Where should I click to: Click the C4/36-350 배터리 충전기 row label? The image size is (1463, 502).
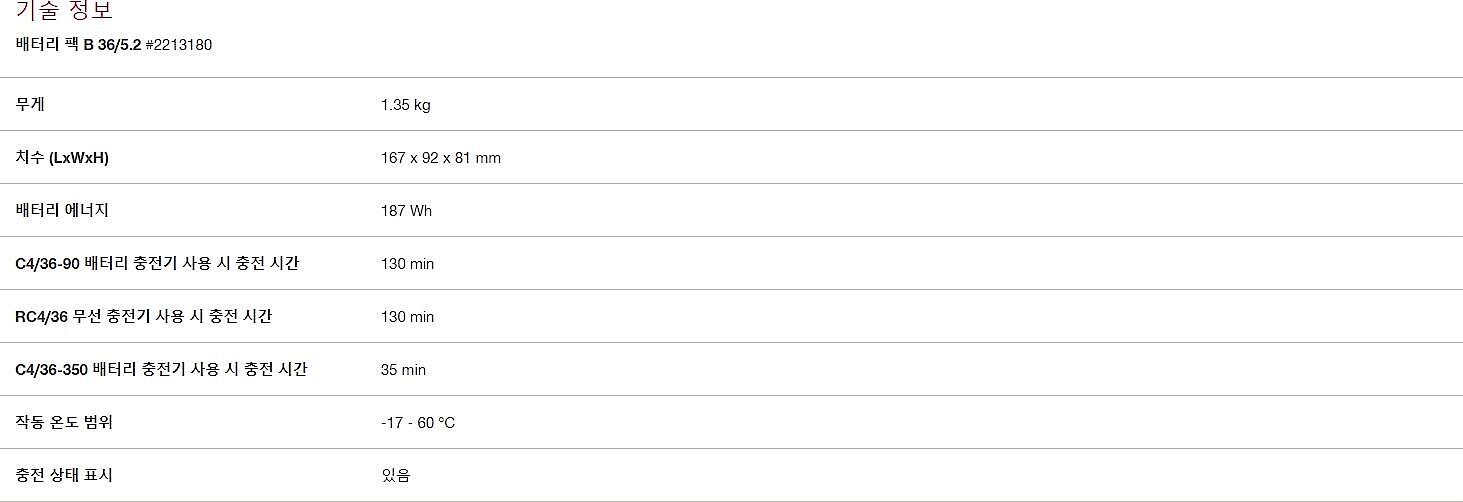pyautogui.click(x=161, y=370)
